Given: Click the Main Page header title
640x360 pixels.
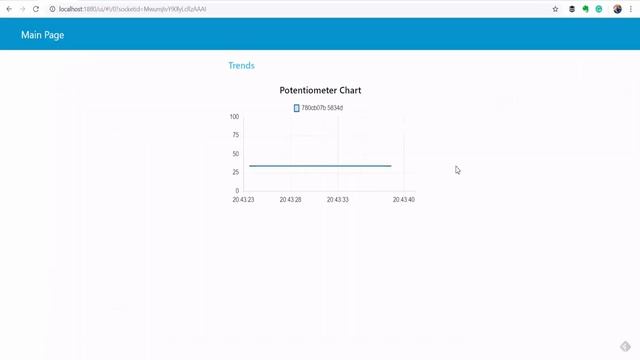Looking at the screenshot, I should click(x=42, y=35).
